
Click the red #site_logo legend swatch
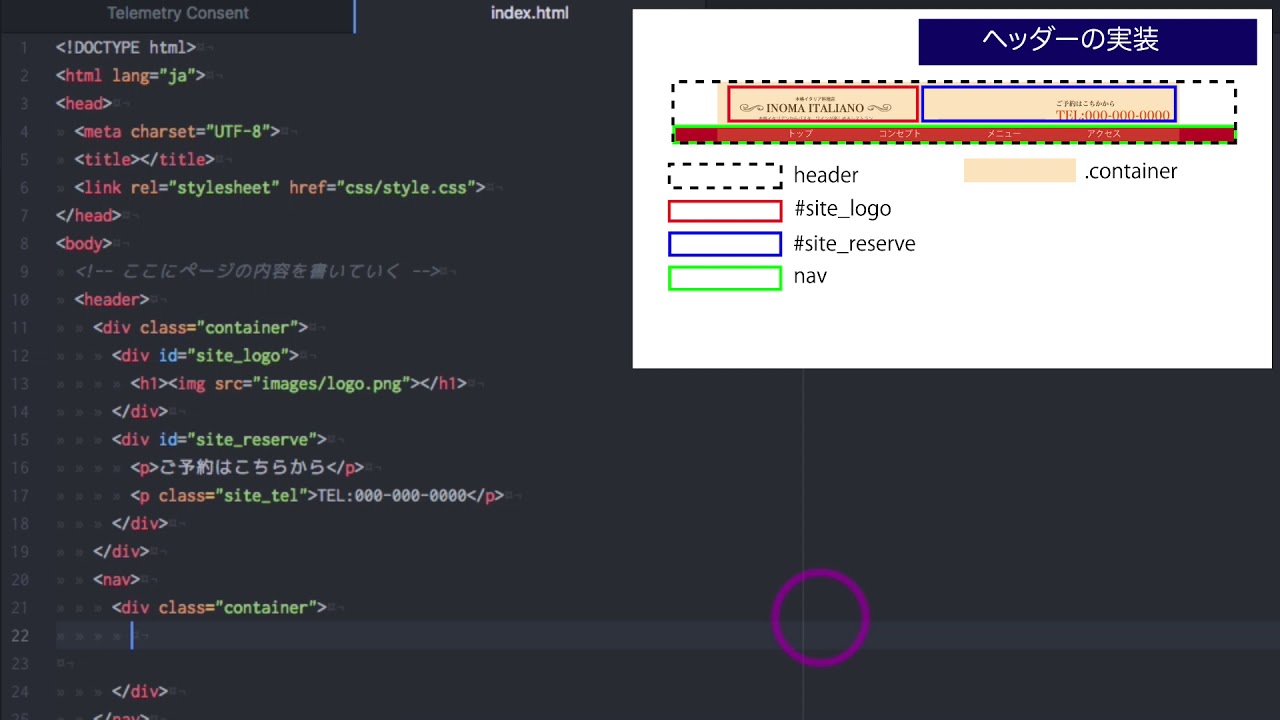tap(725, 211)
